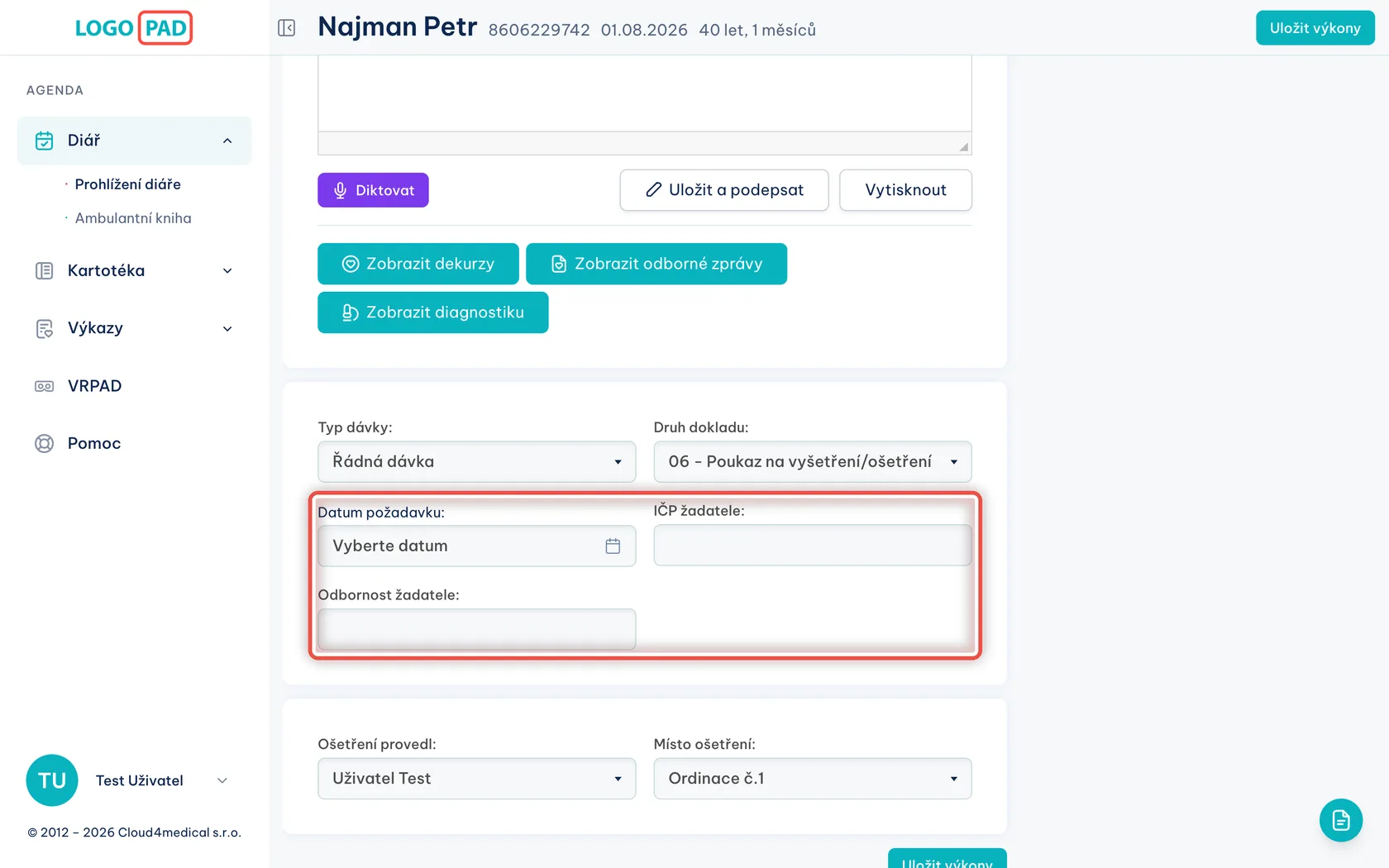This screenshot has height=868, width=1389.
Task: Click the LOGO PAD logo
Action: tap(134, 28)
